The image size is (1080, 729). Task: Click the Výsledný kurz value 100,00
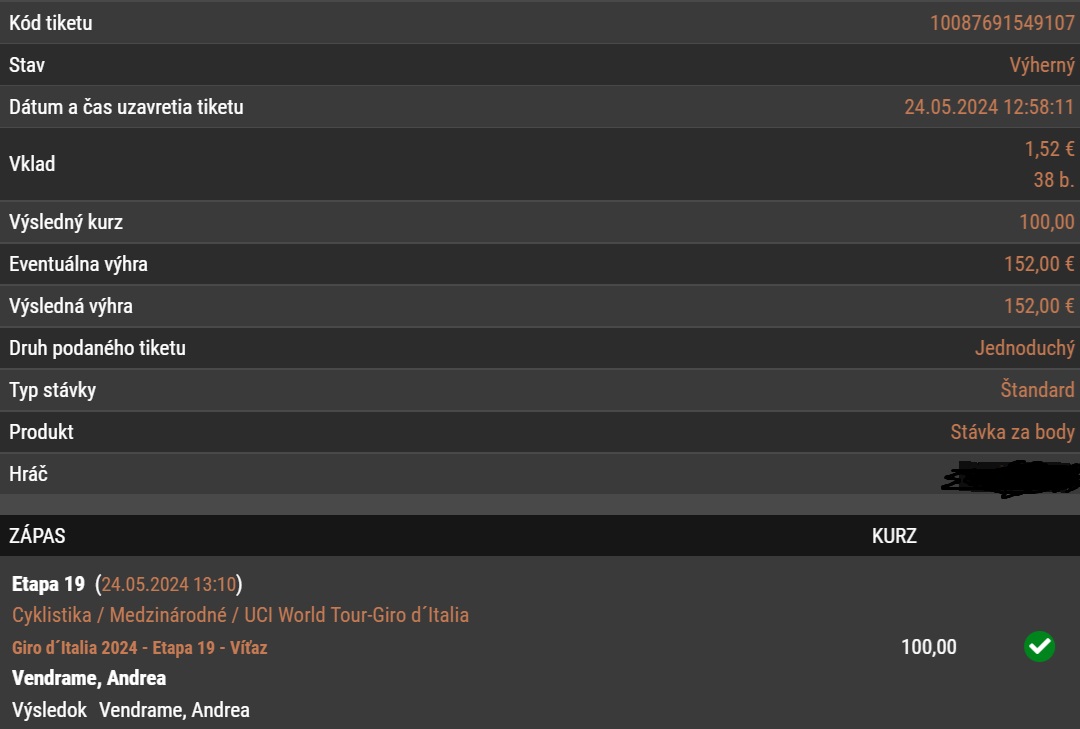coord(1047,222)
